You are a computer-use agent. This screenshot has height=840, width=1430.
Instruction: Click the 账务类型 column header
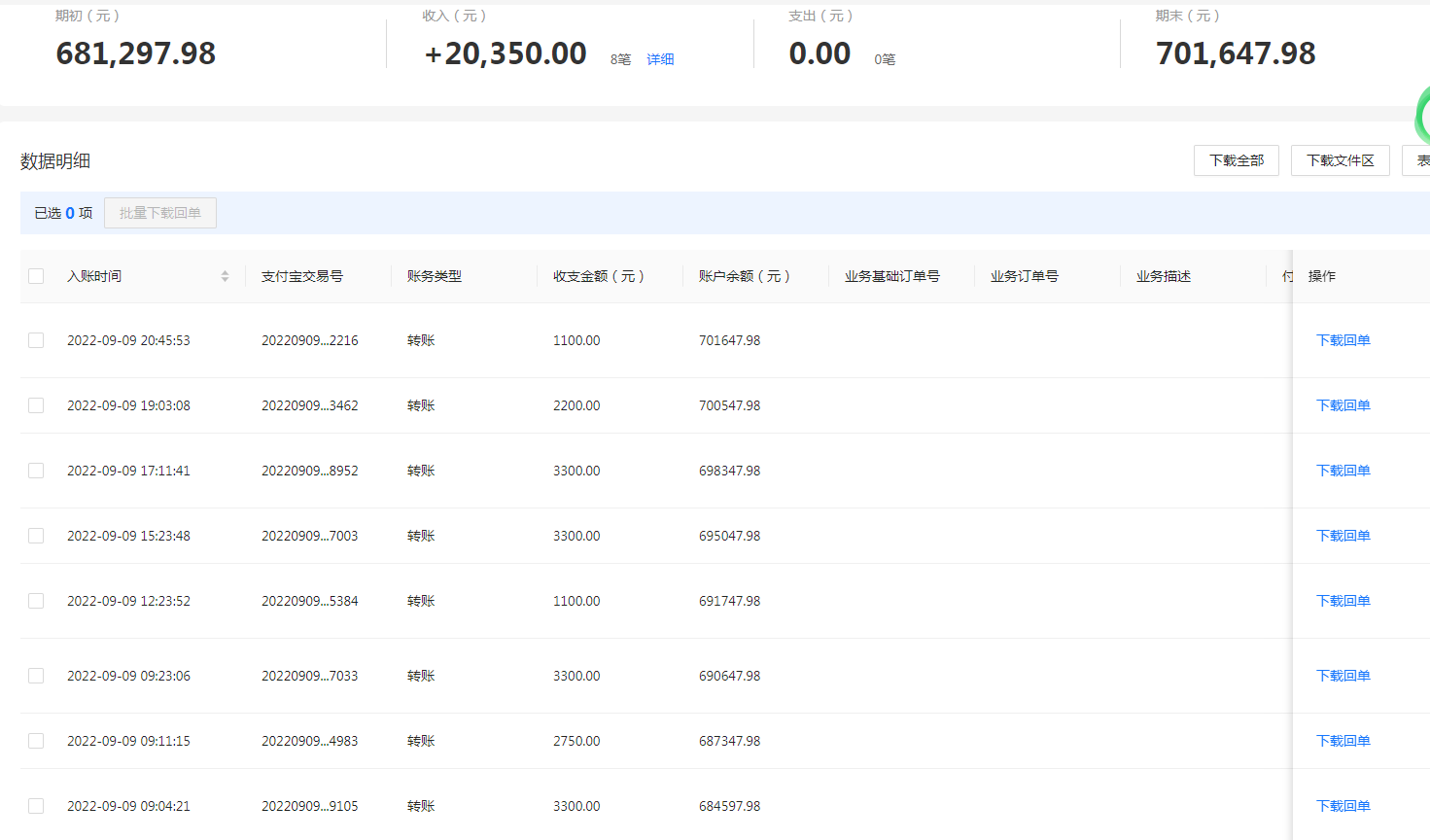435,276
